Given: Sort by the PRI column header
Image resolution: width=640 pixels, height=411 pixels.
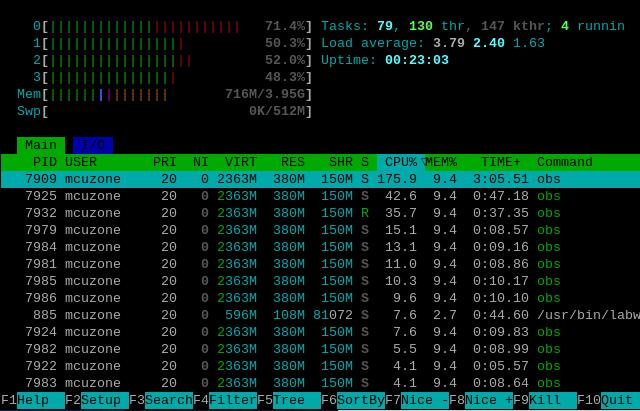Looking at the screenshot, I should (x=164, y=162).
